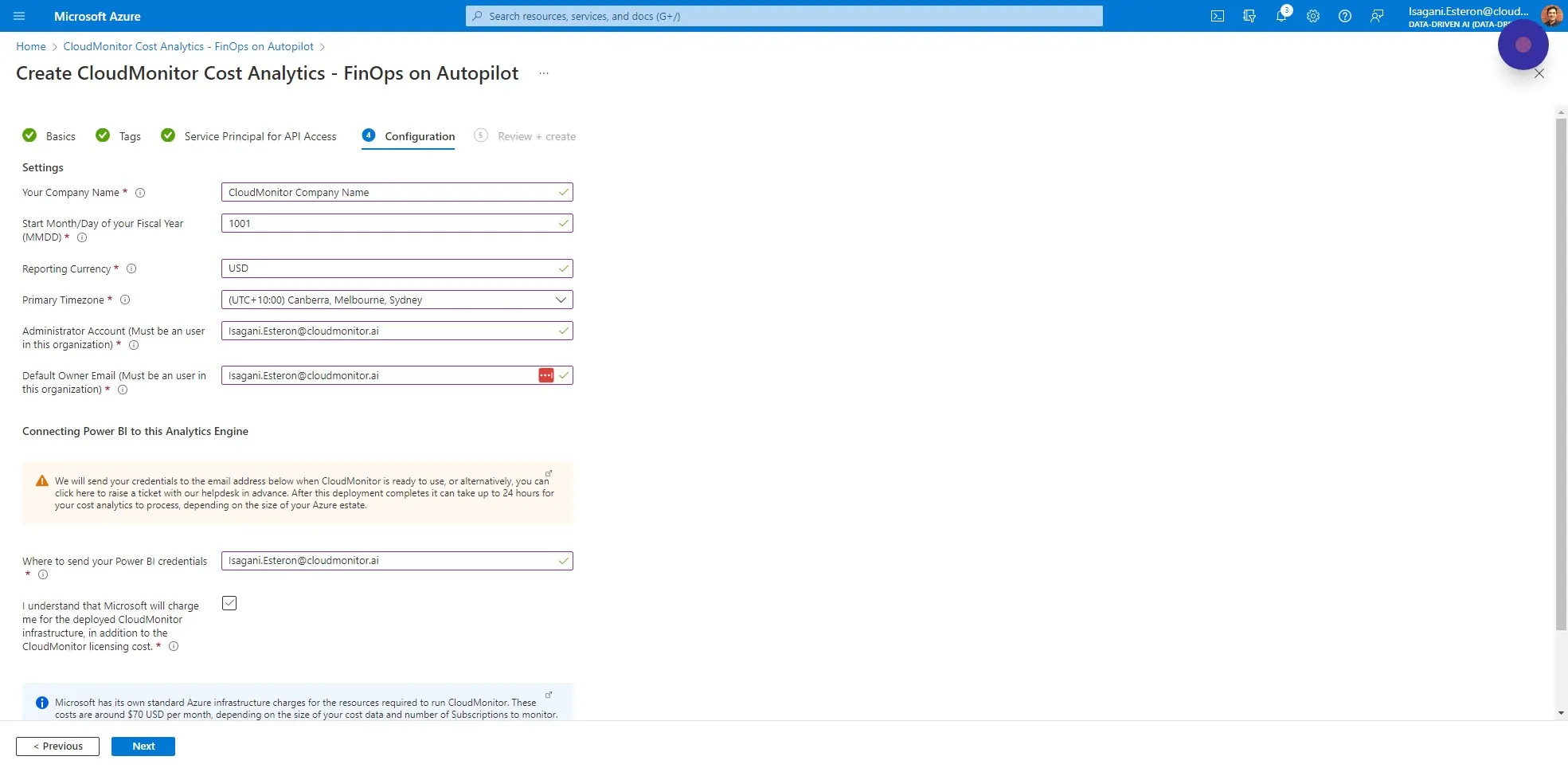Open the ellipsis menu beside the page title
The height and width of the screenshot is (772, 1568).
(x=544, y=73)
